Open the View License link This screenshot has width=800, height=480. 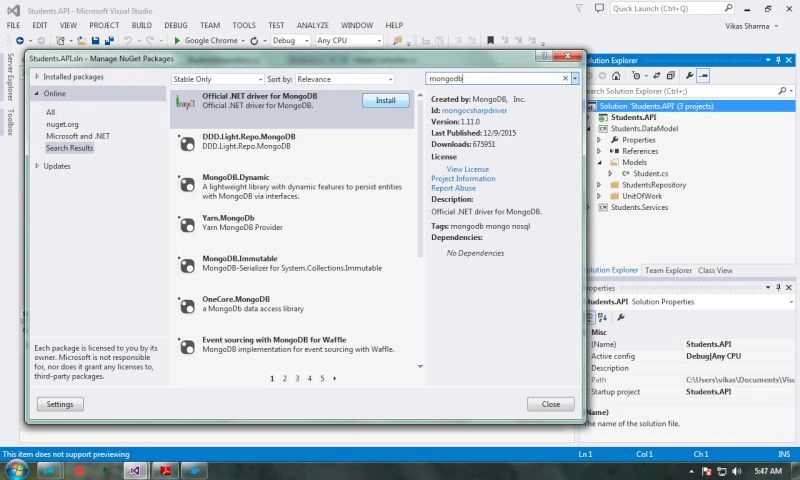(x=467, y=169)
